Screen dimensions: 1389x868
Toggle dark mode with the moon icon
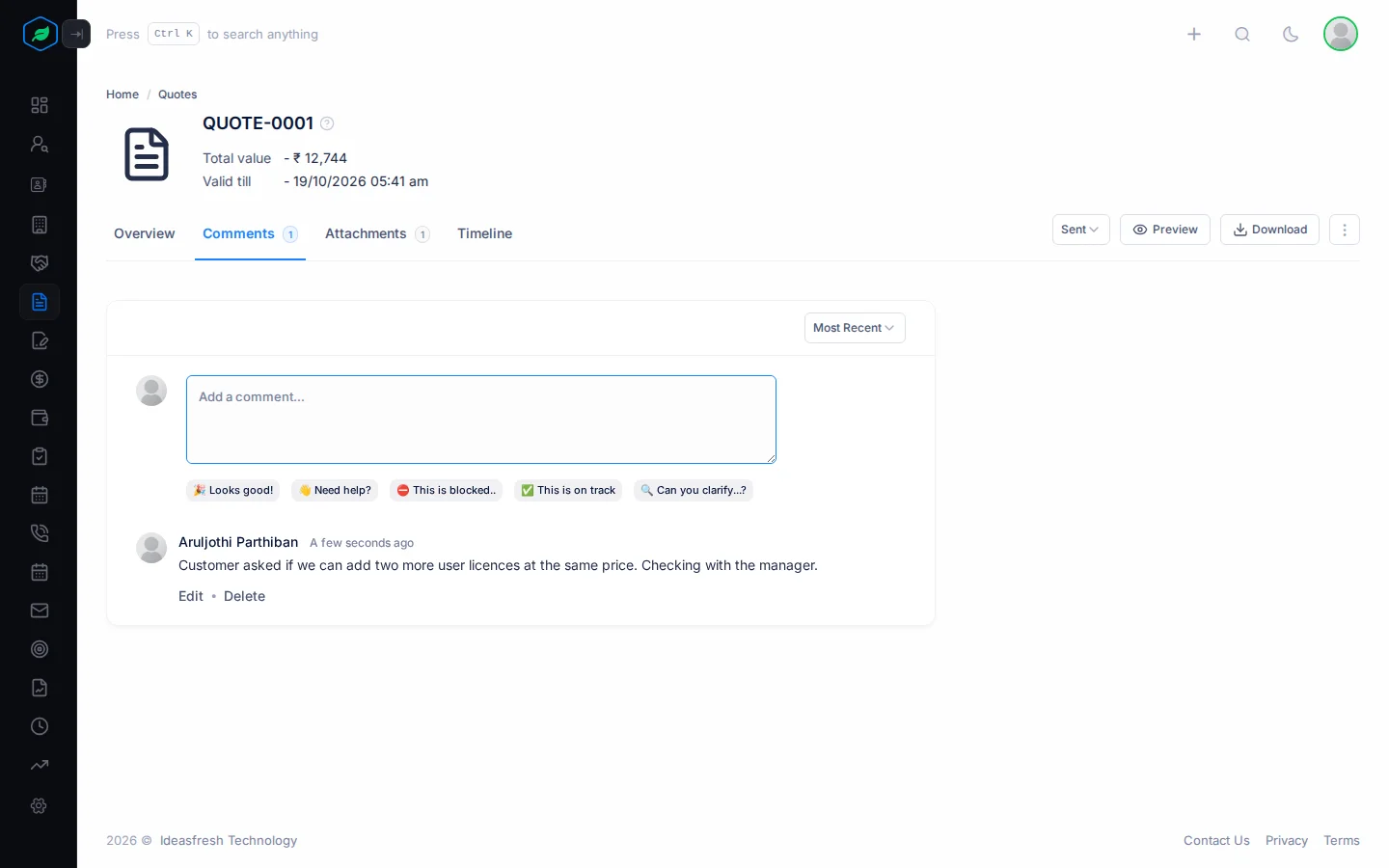pyautogui.click(x=1291, y=34)
